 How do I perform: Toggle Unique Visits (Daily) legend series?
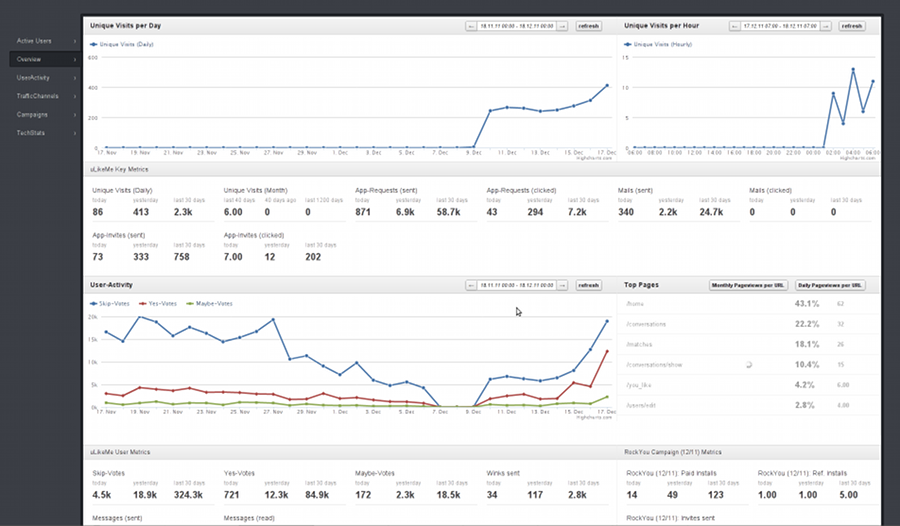[122, 44]
